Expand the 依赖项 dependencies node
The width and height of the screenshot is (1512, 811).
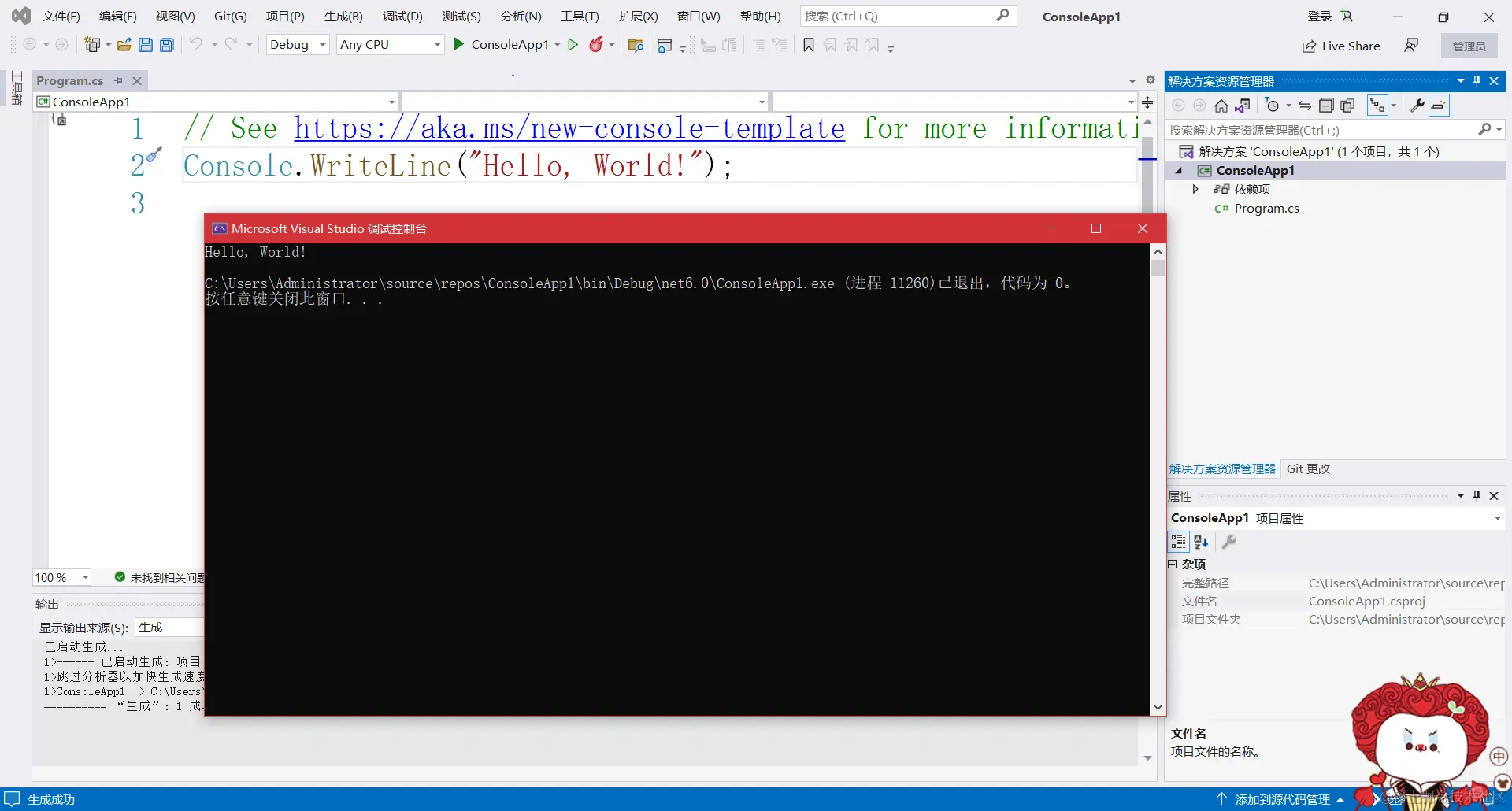pyautogui.click(x=1195, y=189)
